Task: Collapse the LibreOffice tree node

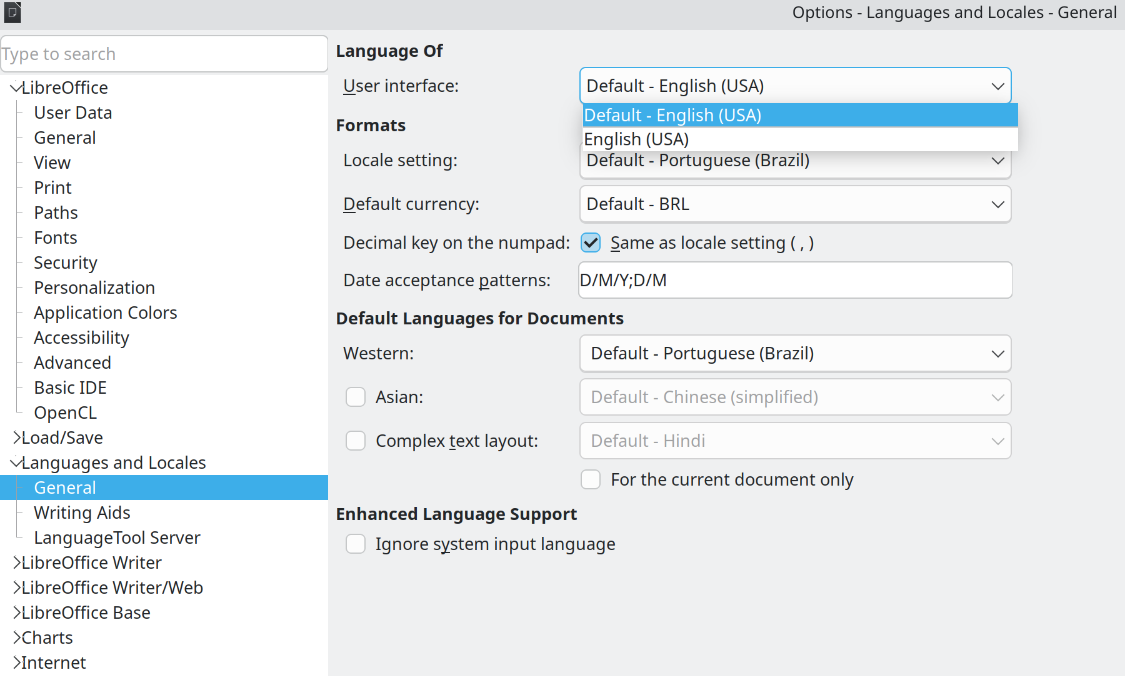Action: coord(16,88)
